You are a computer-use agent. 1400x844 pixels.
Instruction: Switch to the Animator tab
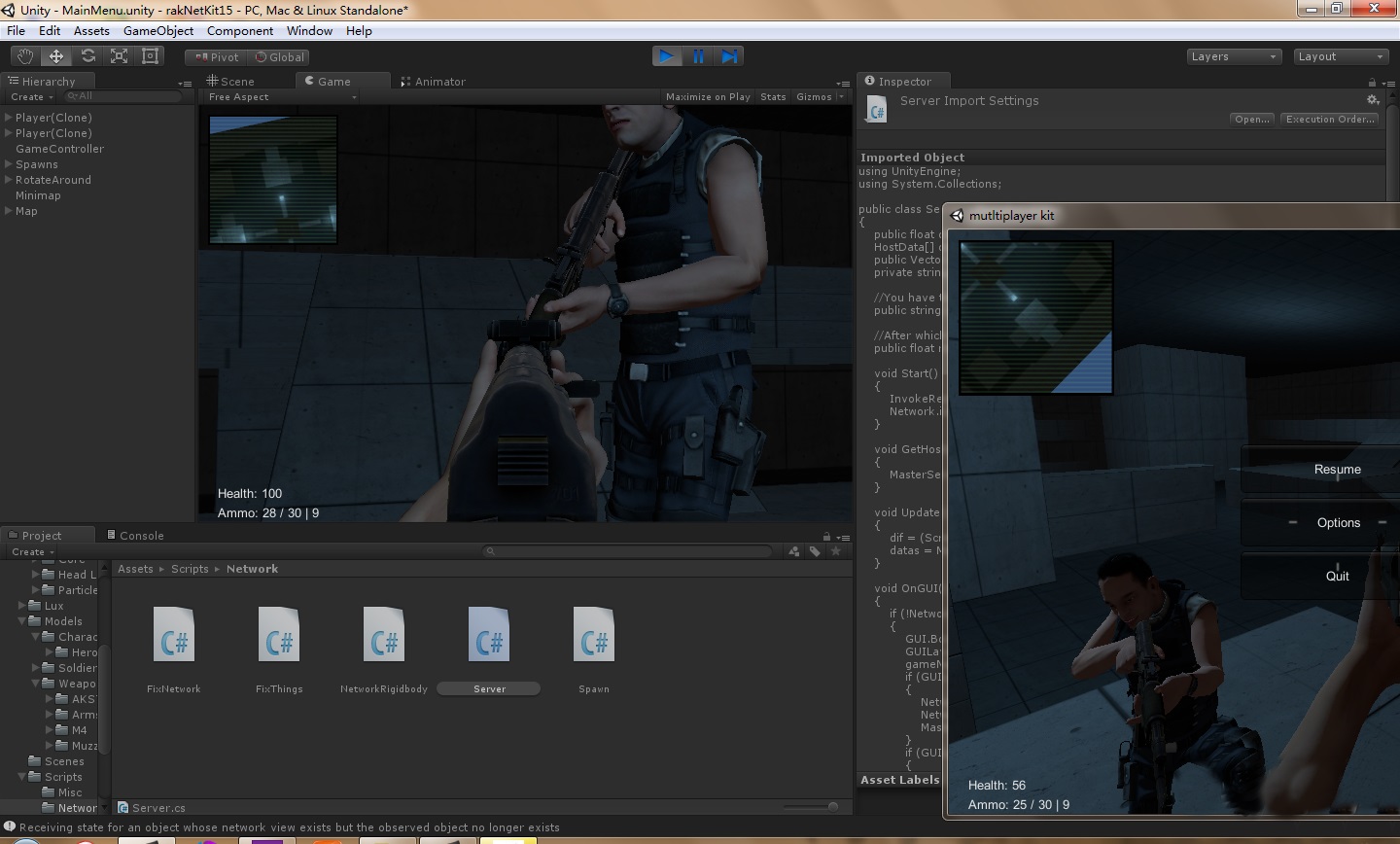pyautogui.click(x=434, y=82)
